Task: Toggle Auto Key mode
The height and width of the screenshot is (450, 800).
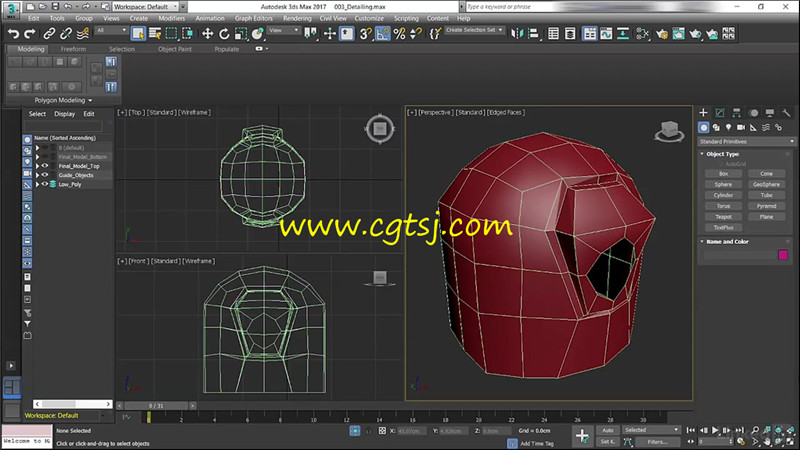Action: click(608, 430)
